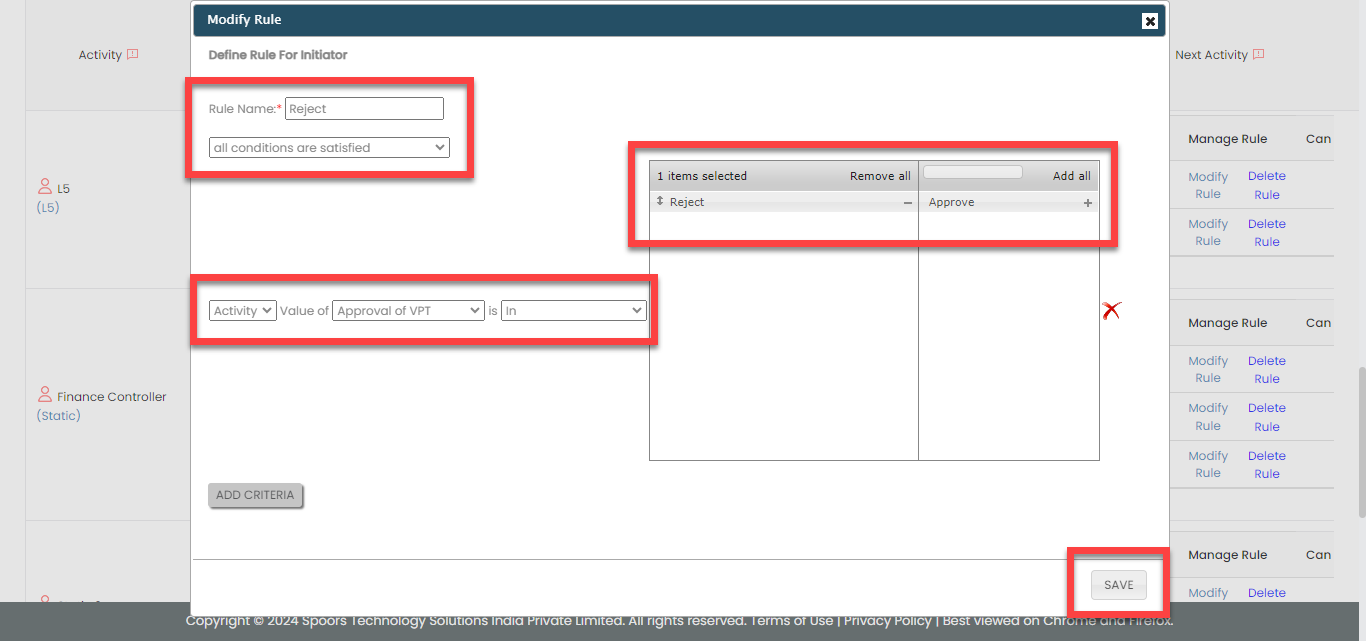Image resolution: width=1366 pixels, height=641 pixels.
Task: Open the 'all conditions are satisfied' dropdown
Action: (x=329, y=148)
